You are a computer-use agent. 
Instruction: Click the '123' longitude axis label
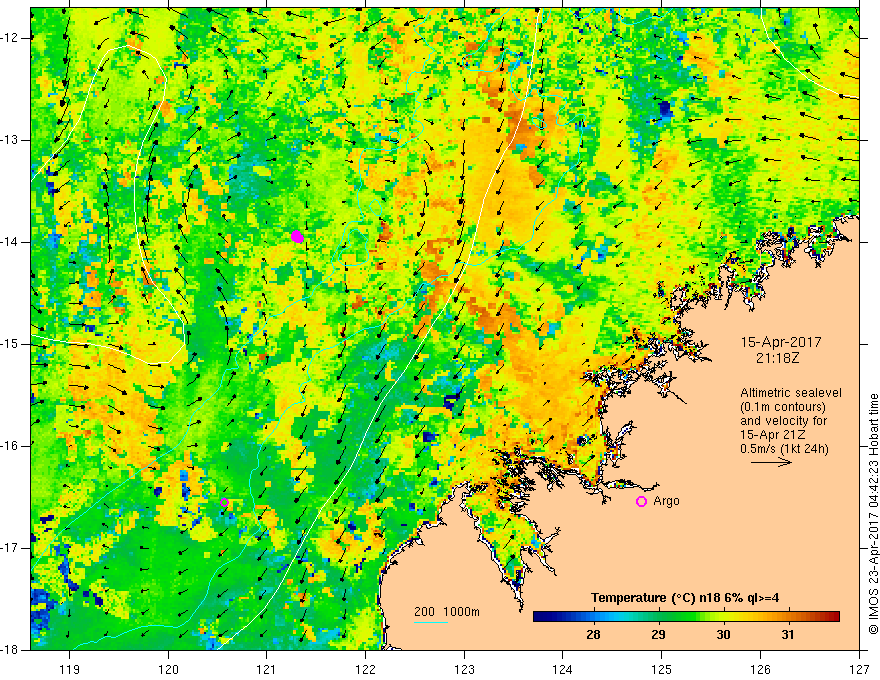click(x=464, y=669)
